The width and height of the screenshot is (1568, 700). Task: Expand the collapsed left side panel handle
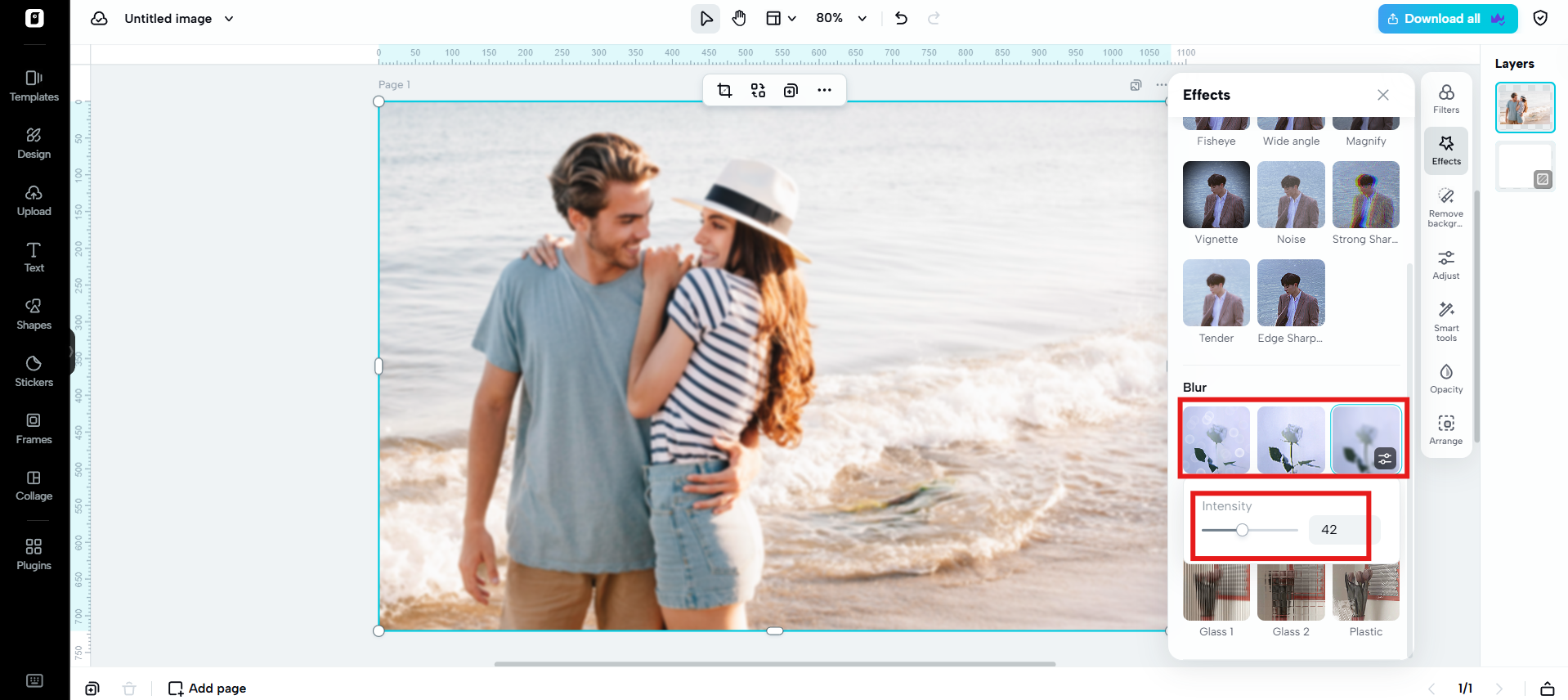[x=72, y=352]
